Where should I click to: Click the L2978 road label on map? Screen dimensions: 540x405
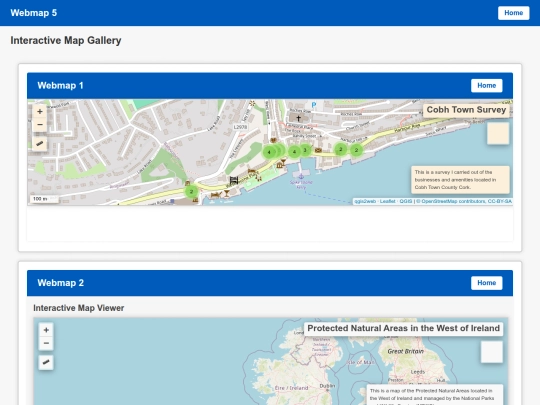[x=240, y=127]
